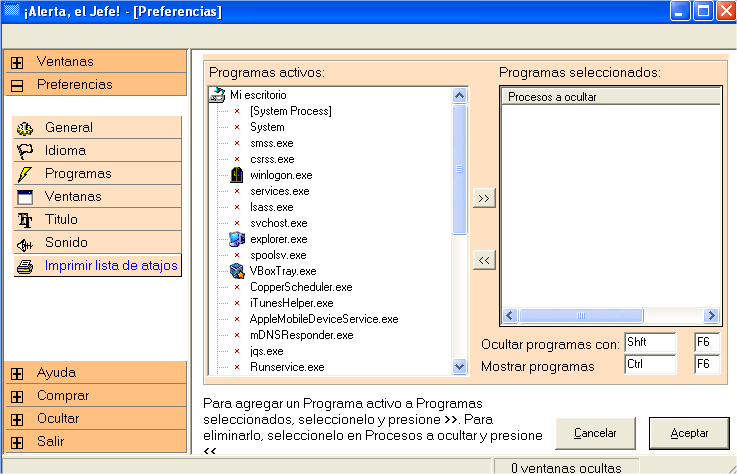Click the Programas lightning bolt icon
Screen dimensions: 737x474
24,174
